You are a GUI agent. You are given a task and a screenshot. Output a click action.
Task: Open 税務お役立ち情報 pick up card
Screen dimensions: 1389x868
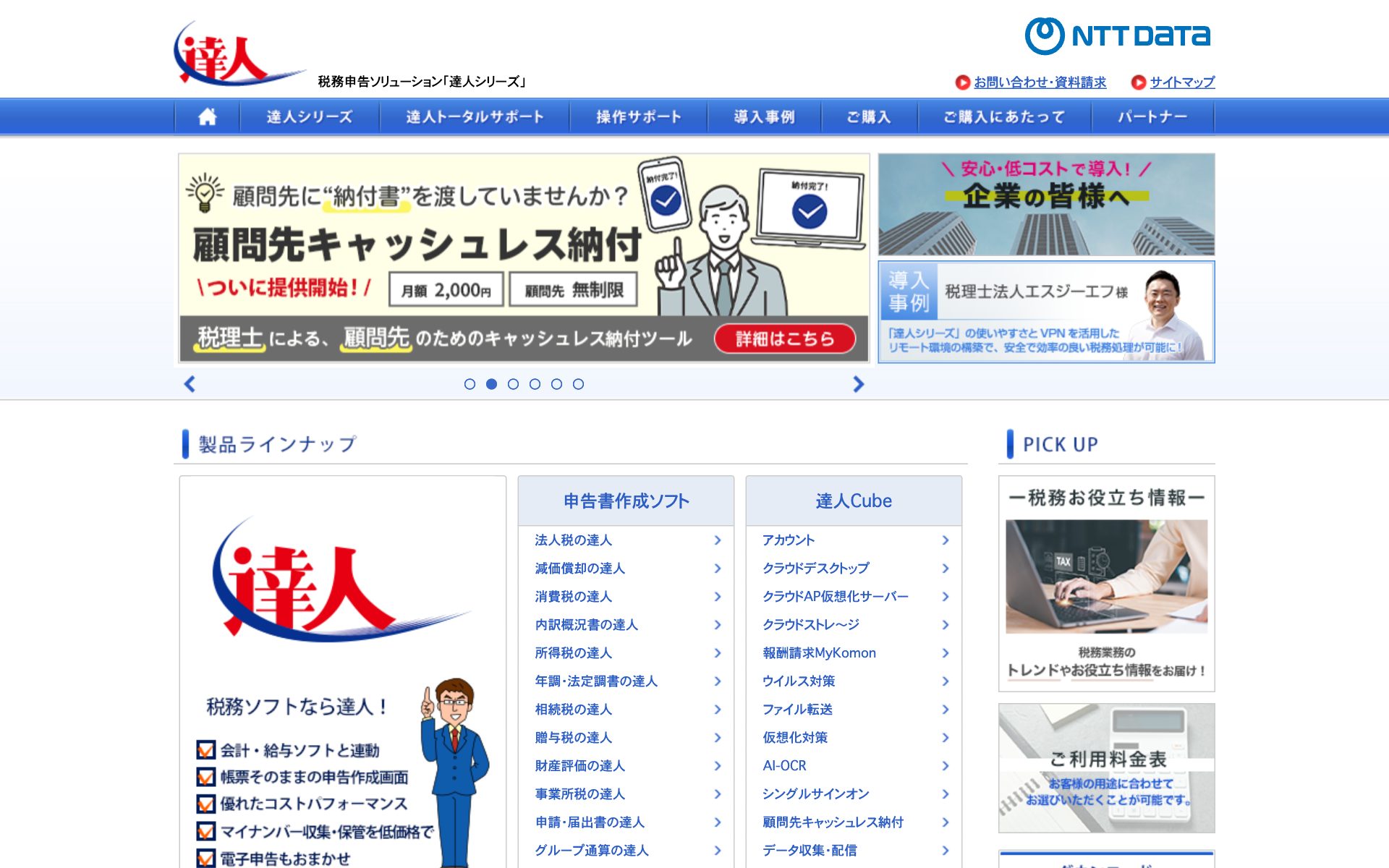[1106, 584]
